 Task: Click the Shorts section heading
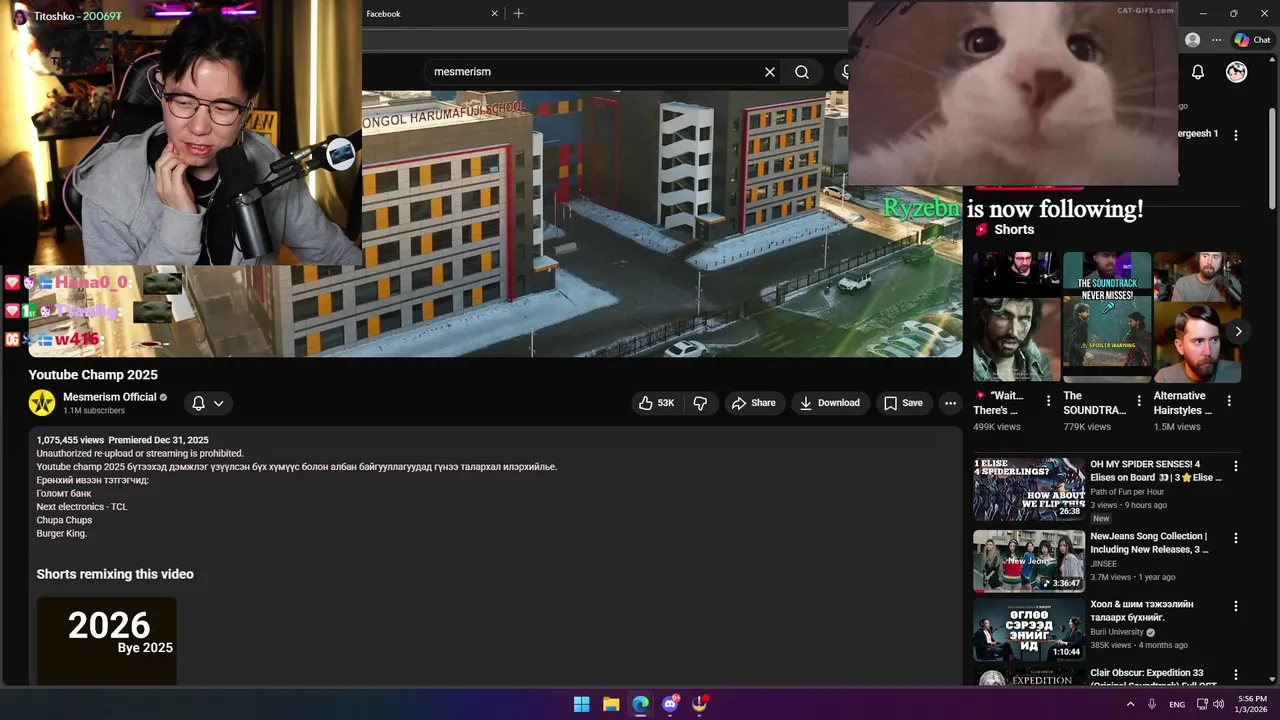pyautogui.click(x=1014, y=229)
